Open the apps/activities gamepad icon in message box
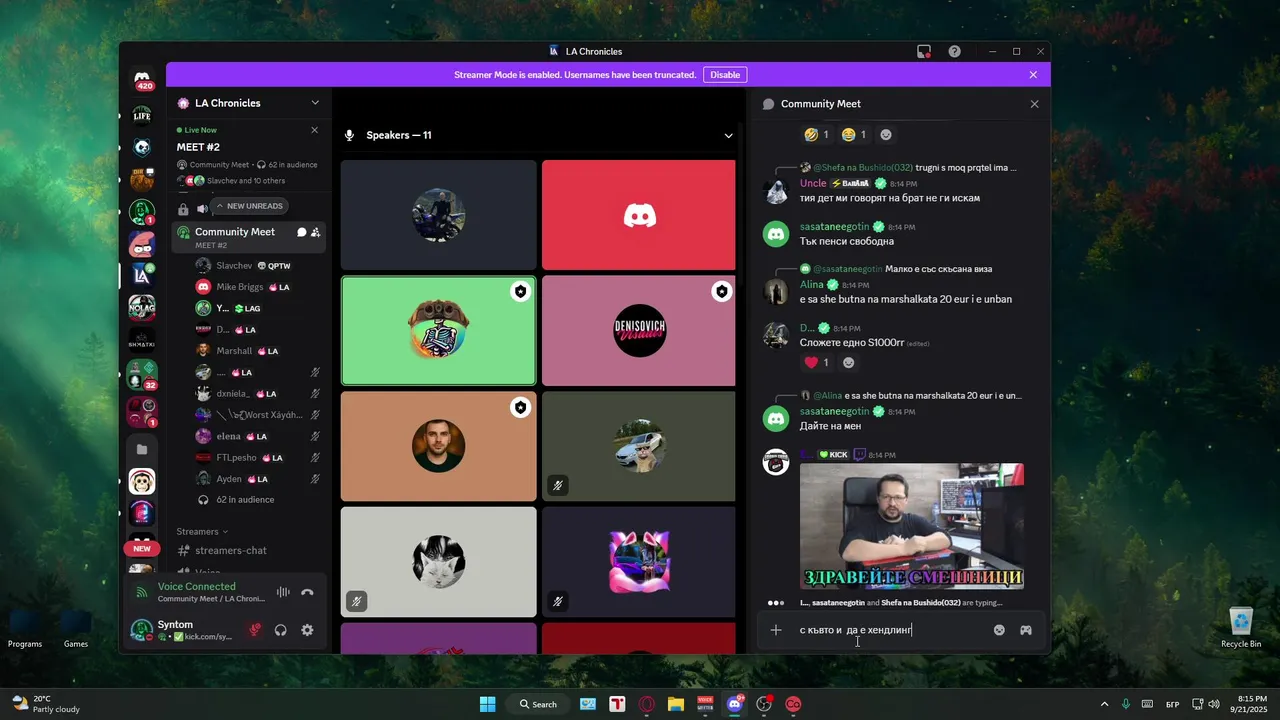Viewport: 1280px width, 720px height. coord(1026,630)
